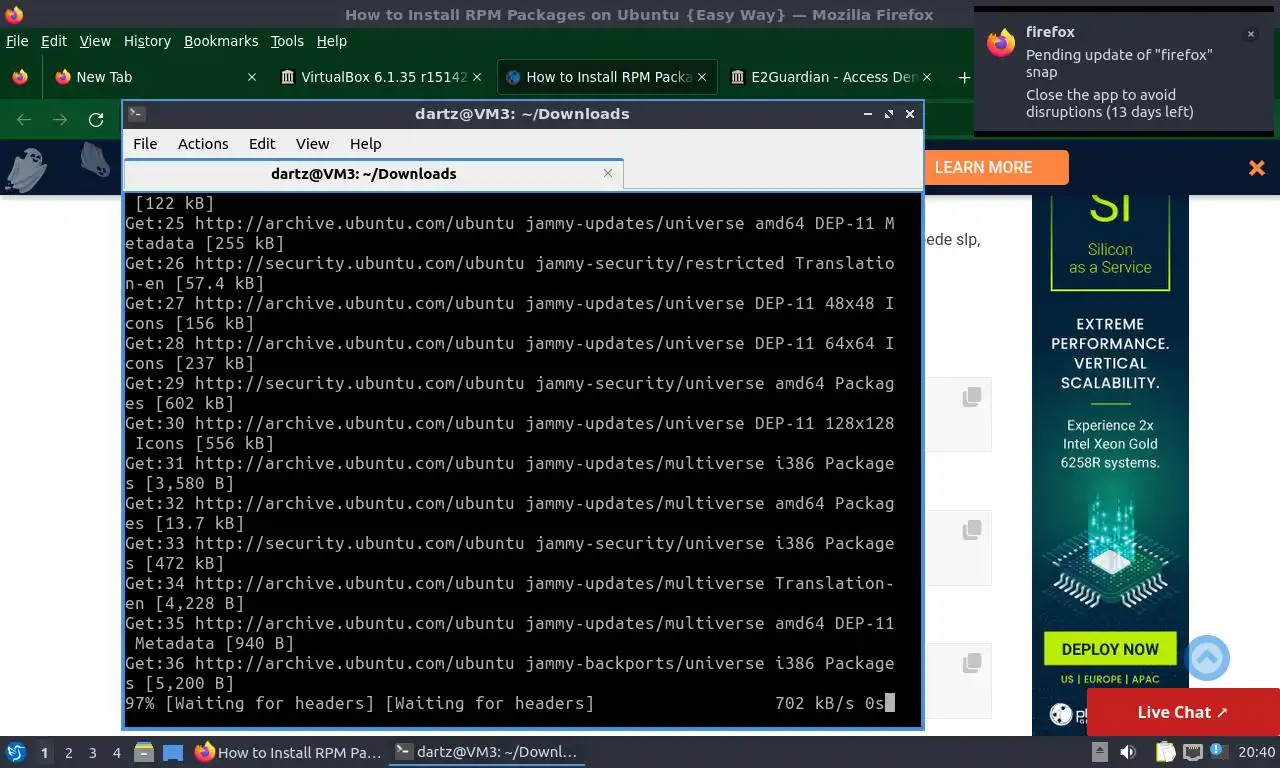Close the dartz@VM3 terminal tab
This screenshot has width=1280, height=768.
[607, 173]
